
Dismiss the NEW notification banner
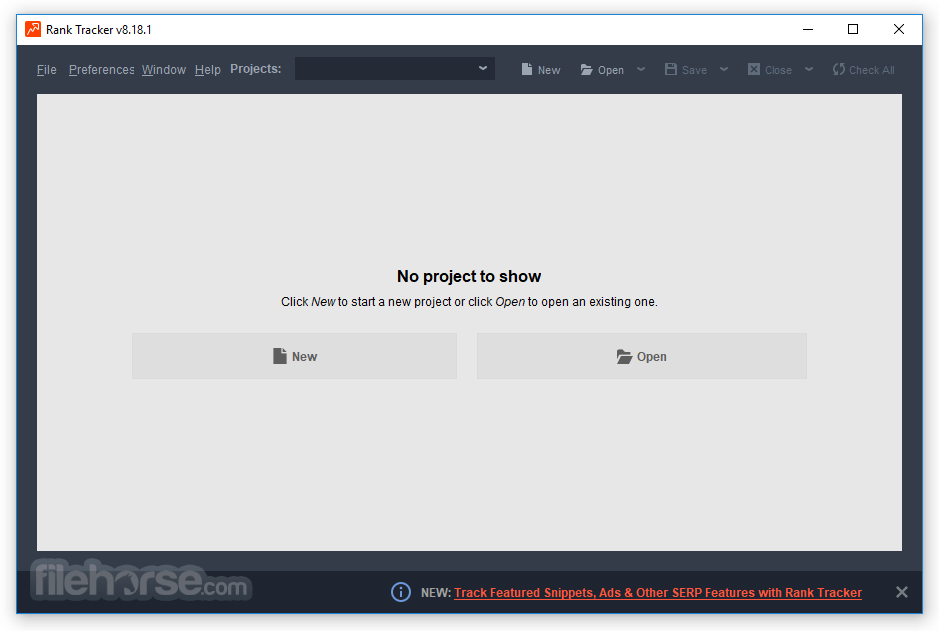(x=901, y=592)
